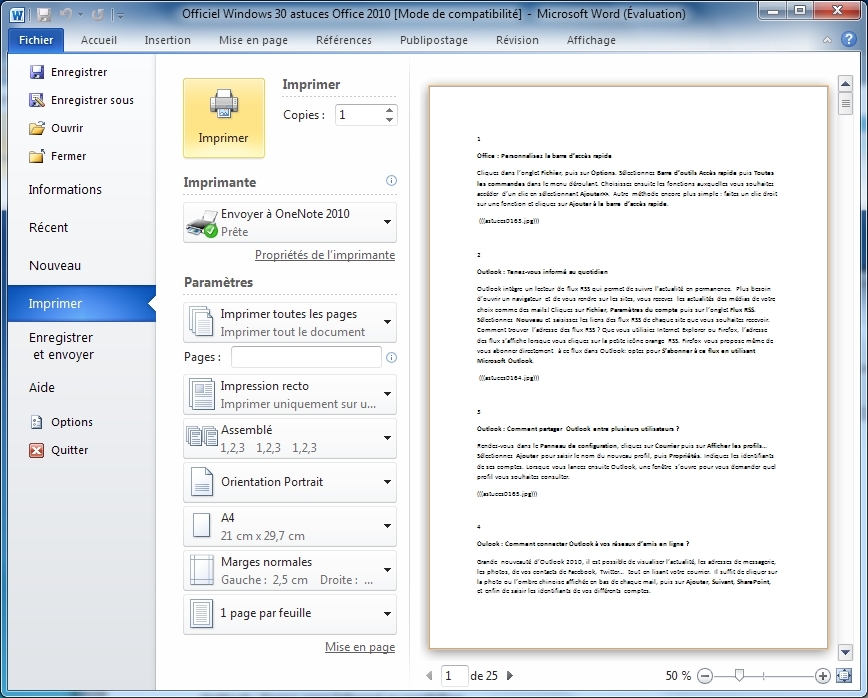Switch to the Révision tab
Viewport: 868px width, 698px height.
(517, 40)
